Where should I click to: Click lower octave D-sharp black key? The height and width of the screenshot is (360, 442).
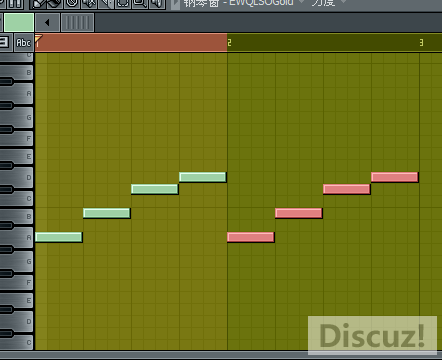[7, 309]
